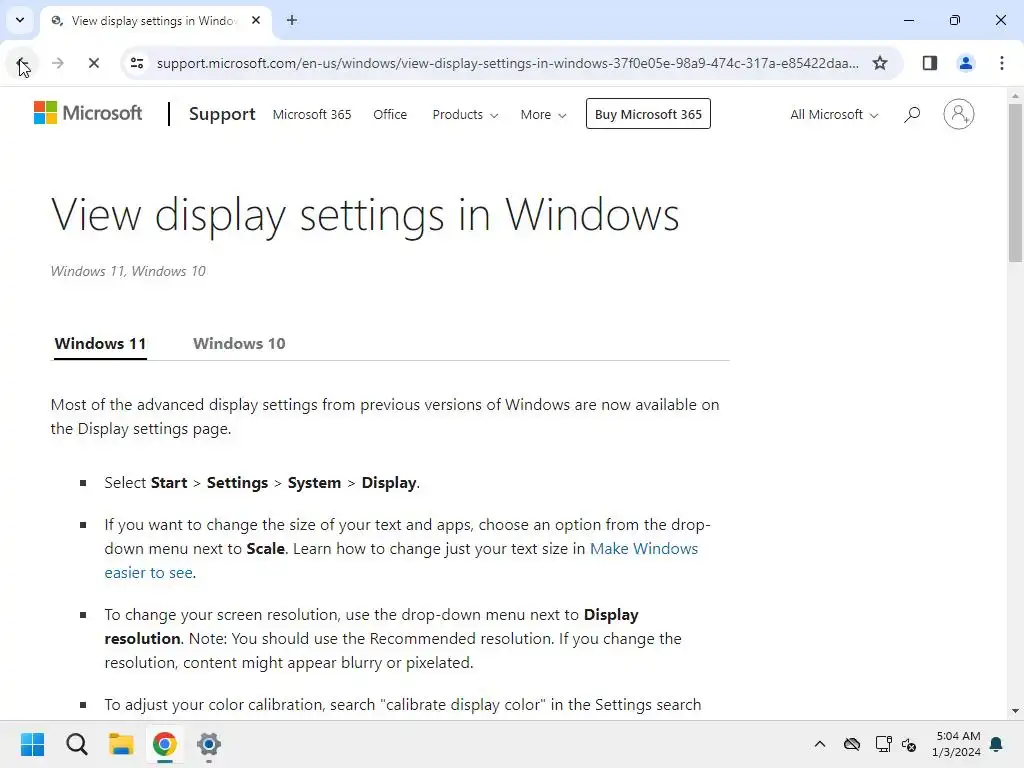Open the Support home link
Image resolution: width=1024 pixels, height=768 pixels.
pos(222,114)
